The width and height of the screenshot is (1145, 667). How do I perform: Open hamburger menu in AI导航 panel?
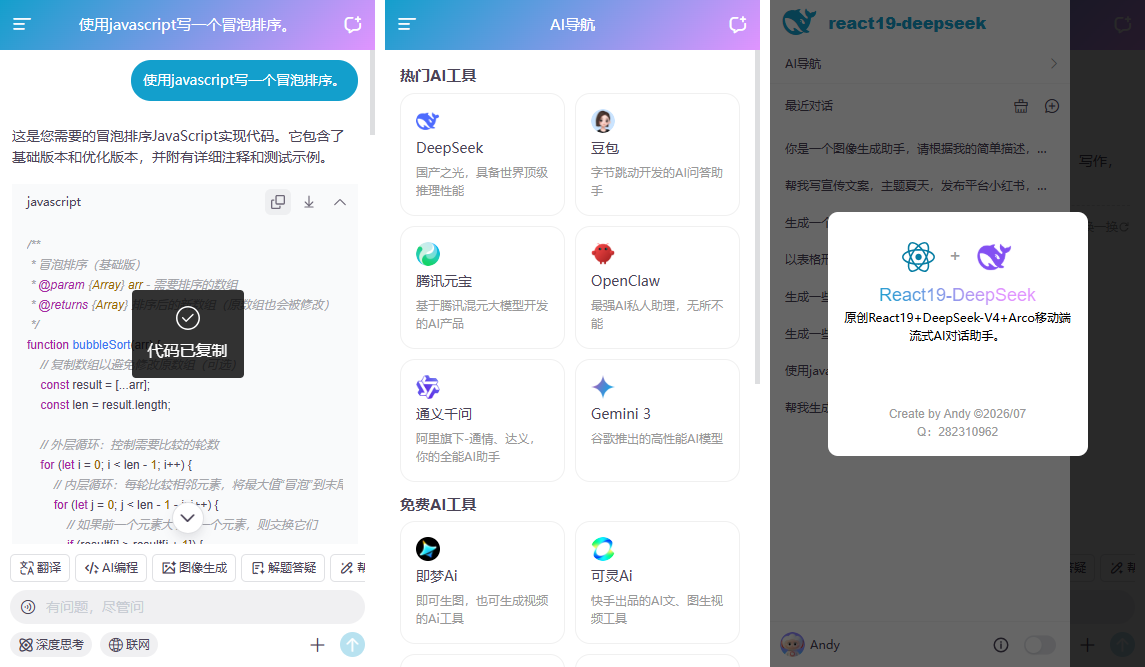coord(407,24)
